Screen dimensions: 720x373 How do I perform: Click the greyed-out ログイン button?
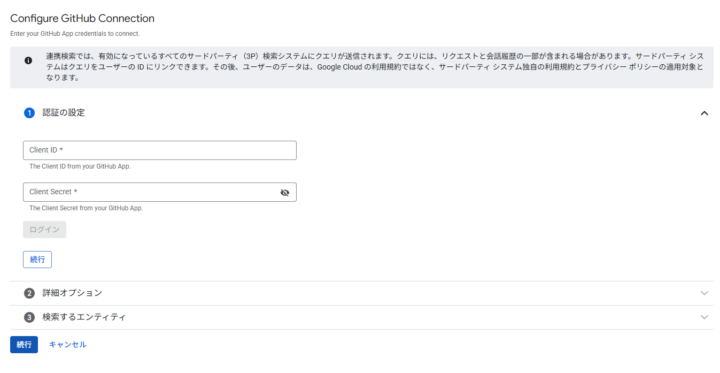(45, 230)
